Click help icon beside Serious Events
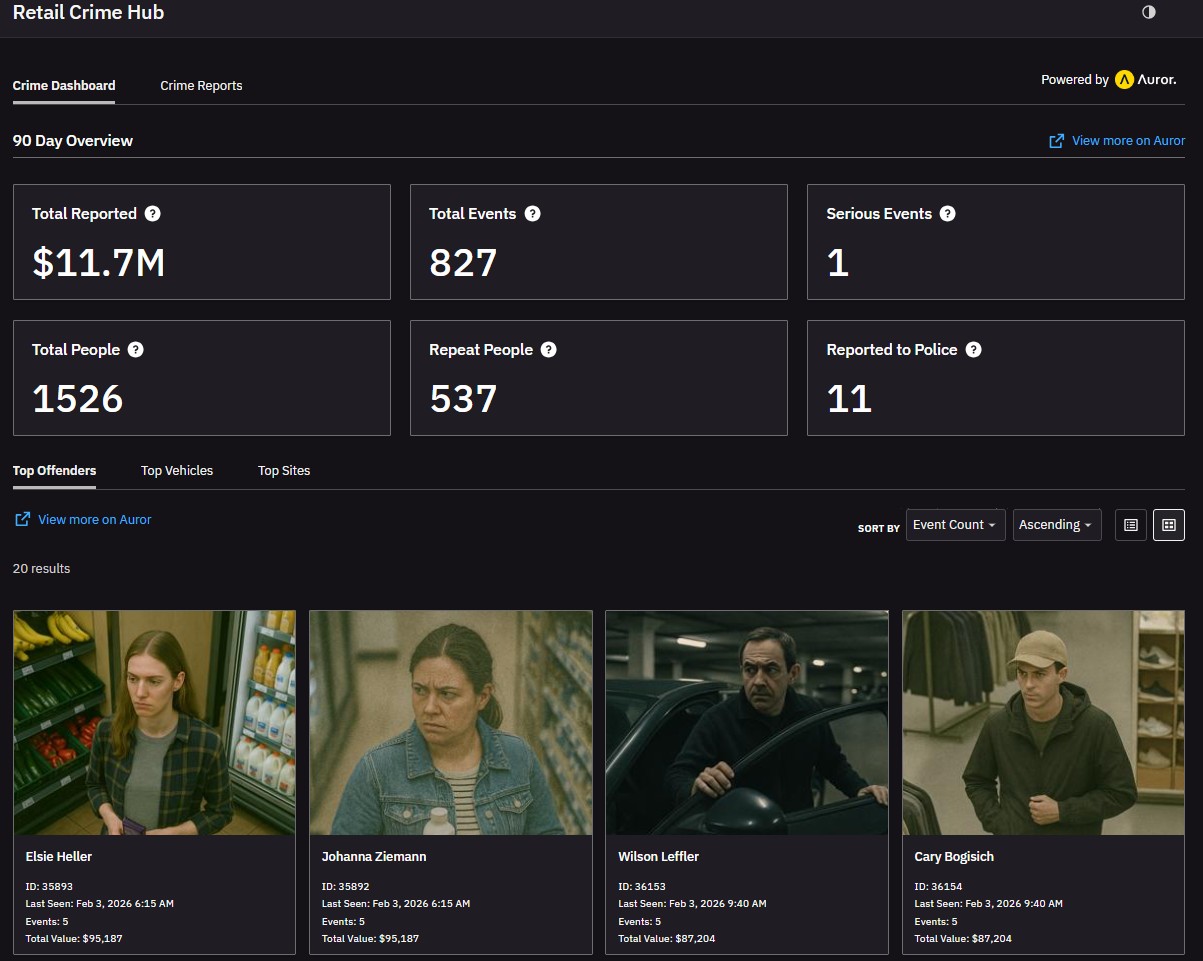The image size is (1203, 961). (947, 213)
